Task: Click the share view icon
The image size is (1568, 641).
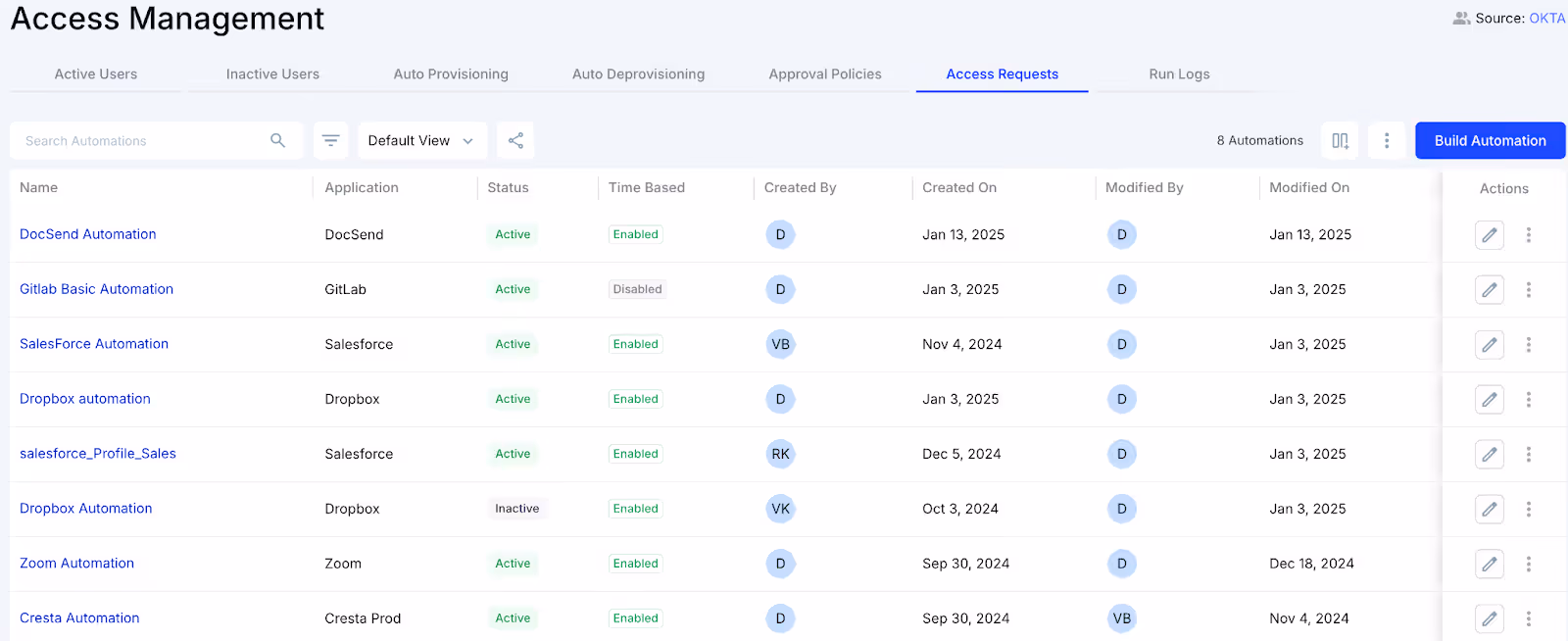Action: [515, 140]
